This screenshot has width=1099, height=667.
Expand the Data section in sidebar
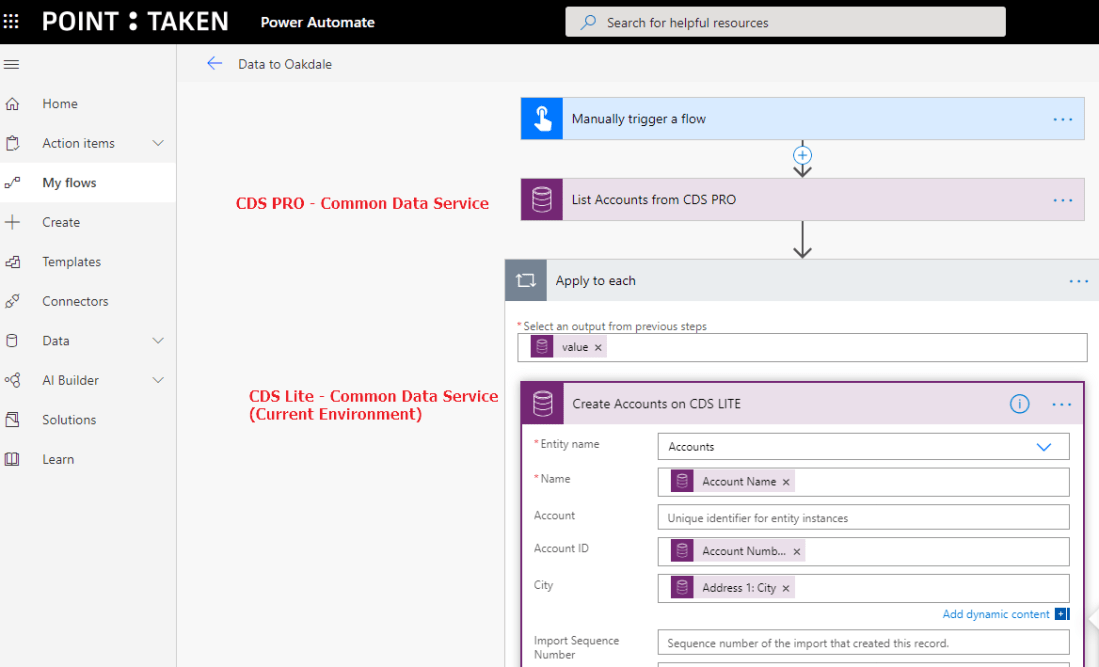[x=157, y=341]
